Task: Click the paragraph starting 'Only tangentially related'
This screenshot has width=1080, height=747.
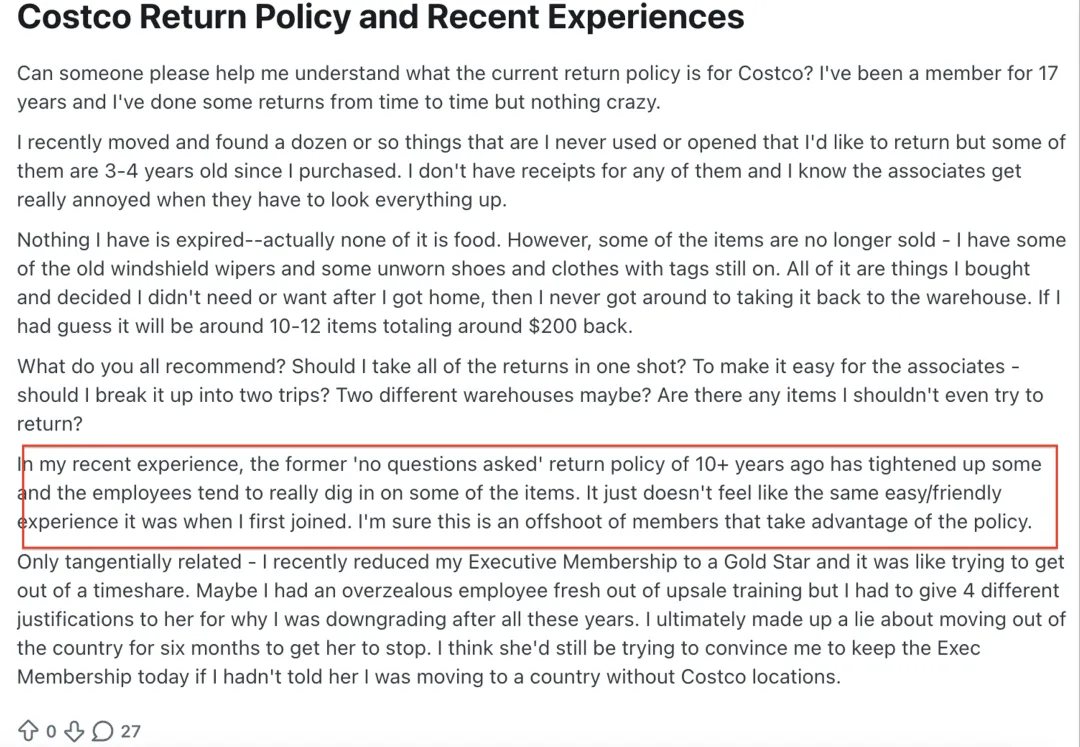Action: pyautogui.click(x=541, y=619)
